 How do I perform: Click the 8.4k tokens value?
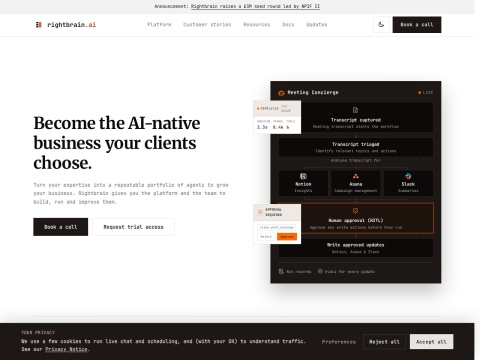278,127
